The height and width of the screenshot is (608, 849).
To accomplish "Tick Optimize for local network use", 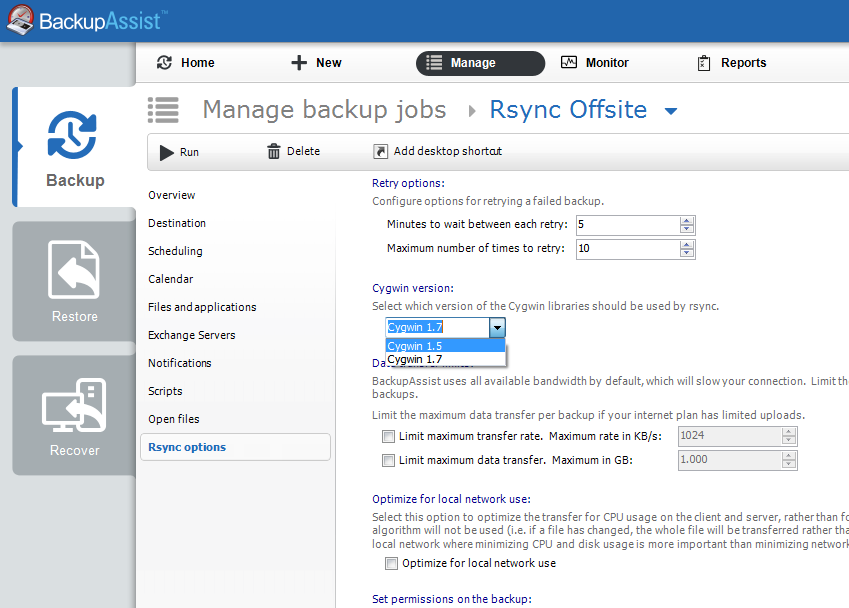I will coord(391,564).
